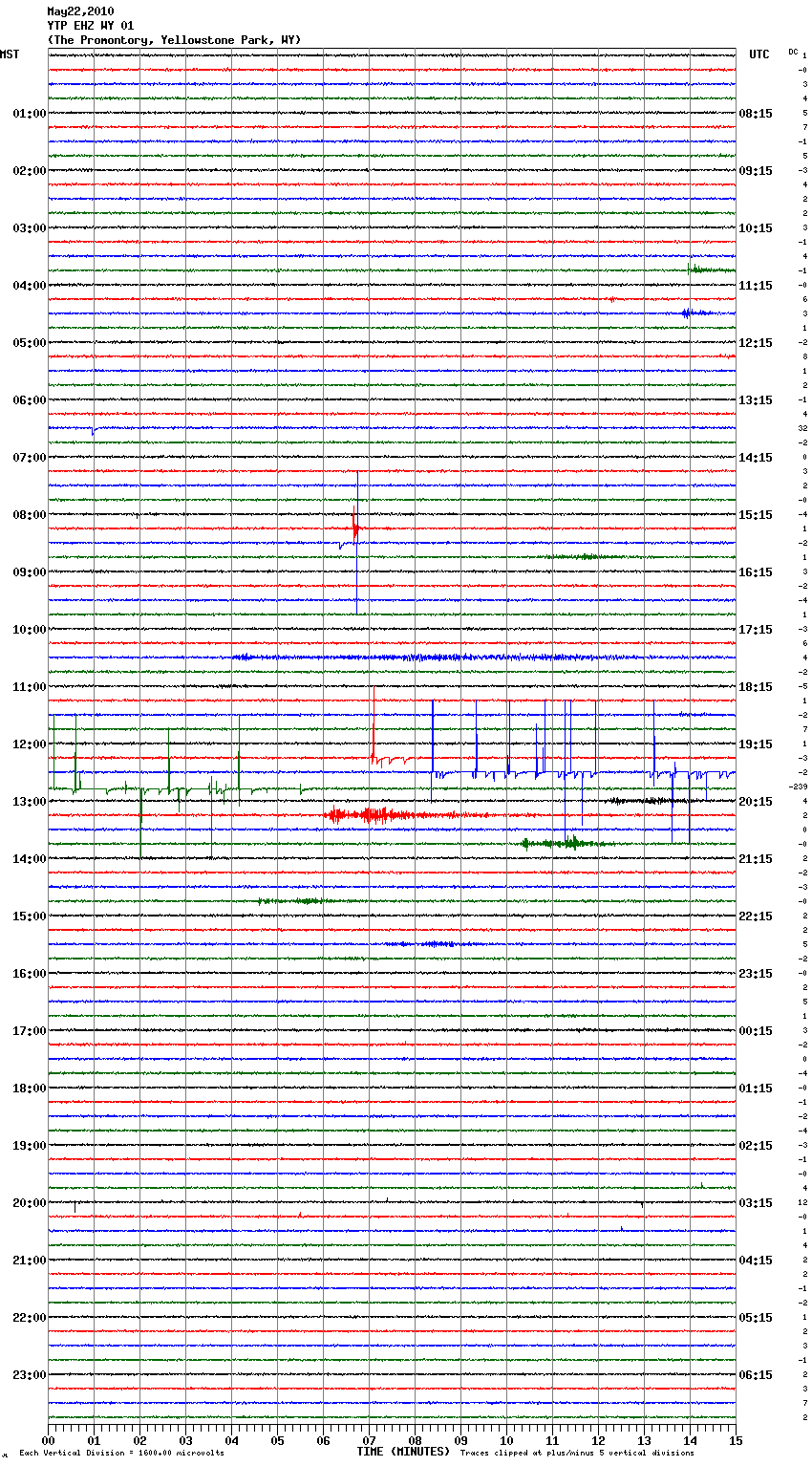Click the 22:15 UTC time label
The height and width of the screenshot is (1466, 812).
click(x=756, y=916)
